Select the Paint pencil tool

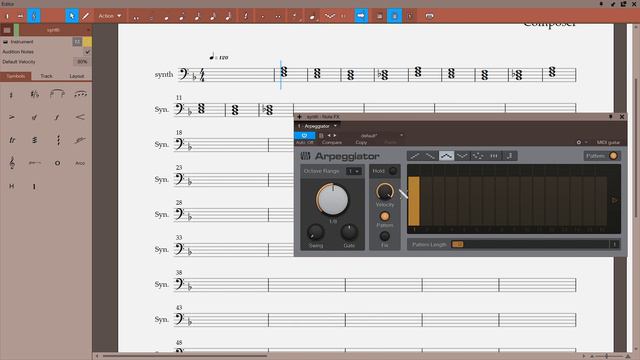tap(86, 16)
